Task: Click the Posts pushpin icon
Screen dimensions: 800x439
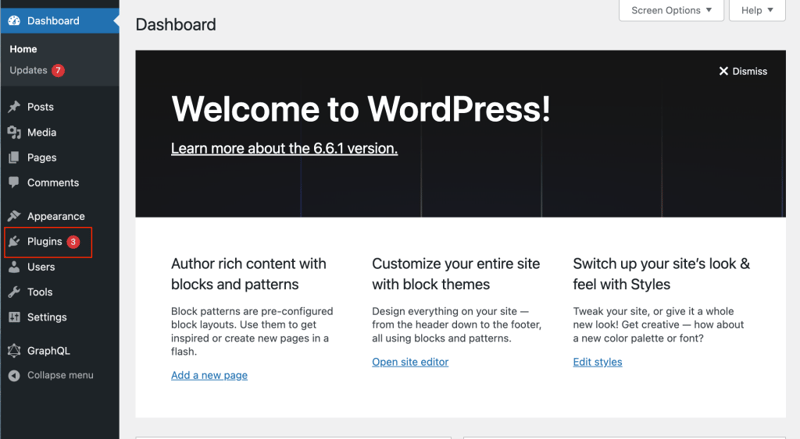Action: tap(14, 107)
